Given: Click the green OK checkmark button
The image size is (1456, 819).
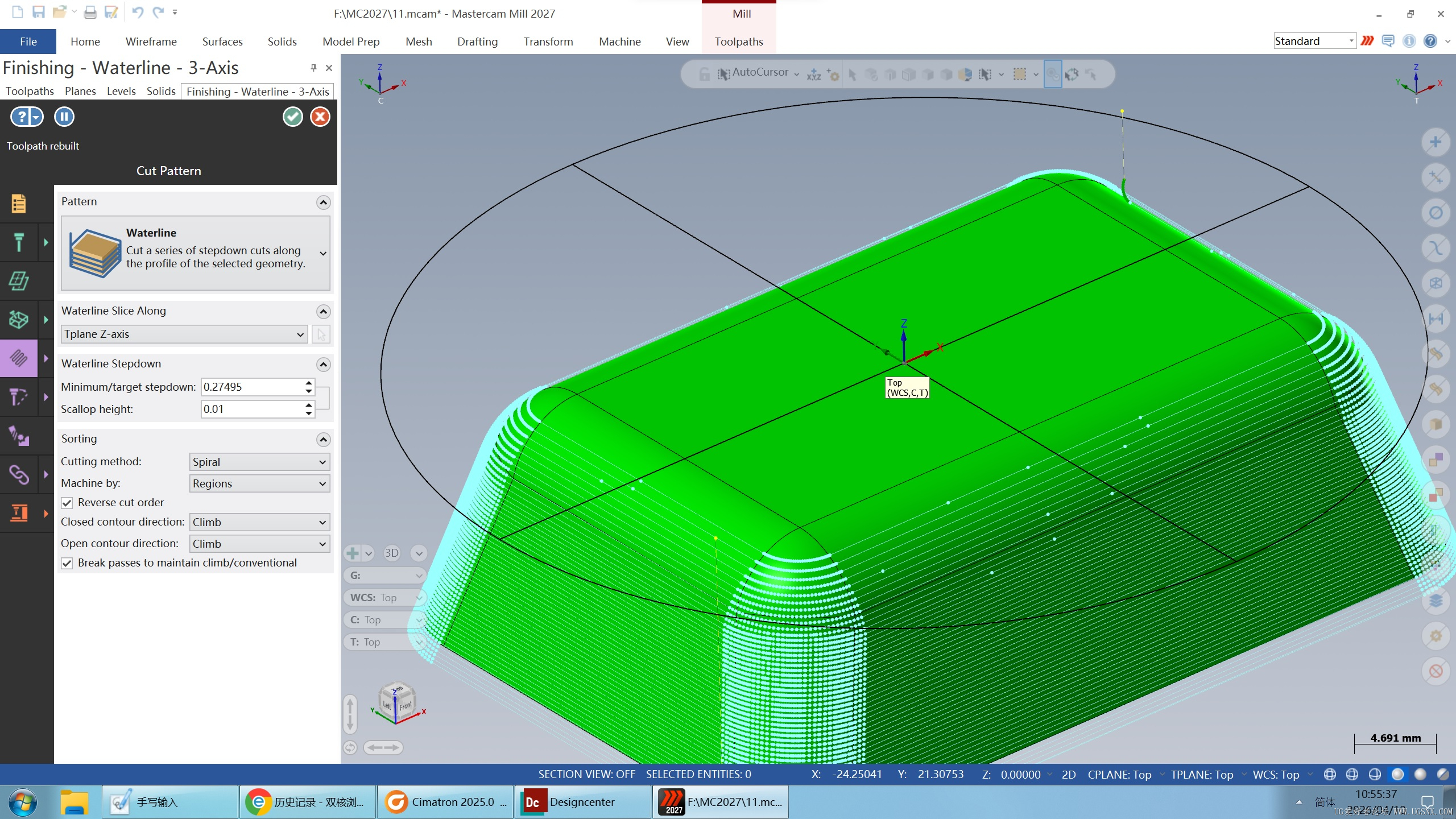Looking at the screenshot, I should coord(293,117).
